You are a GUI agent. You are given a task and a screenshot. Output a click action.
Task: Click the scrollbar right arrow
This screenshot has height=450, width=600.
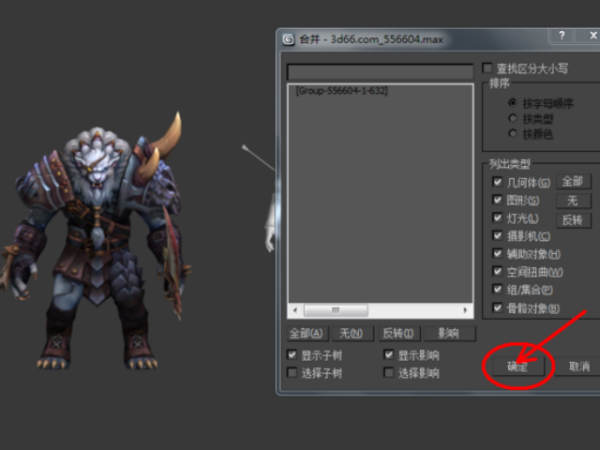[x=465, y=310]
